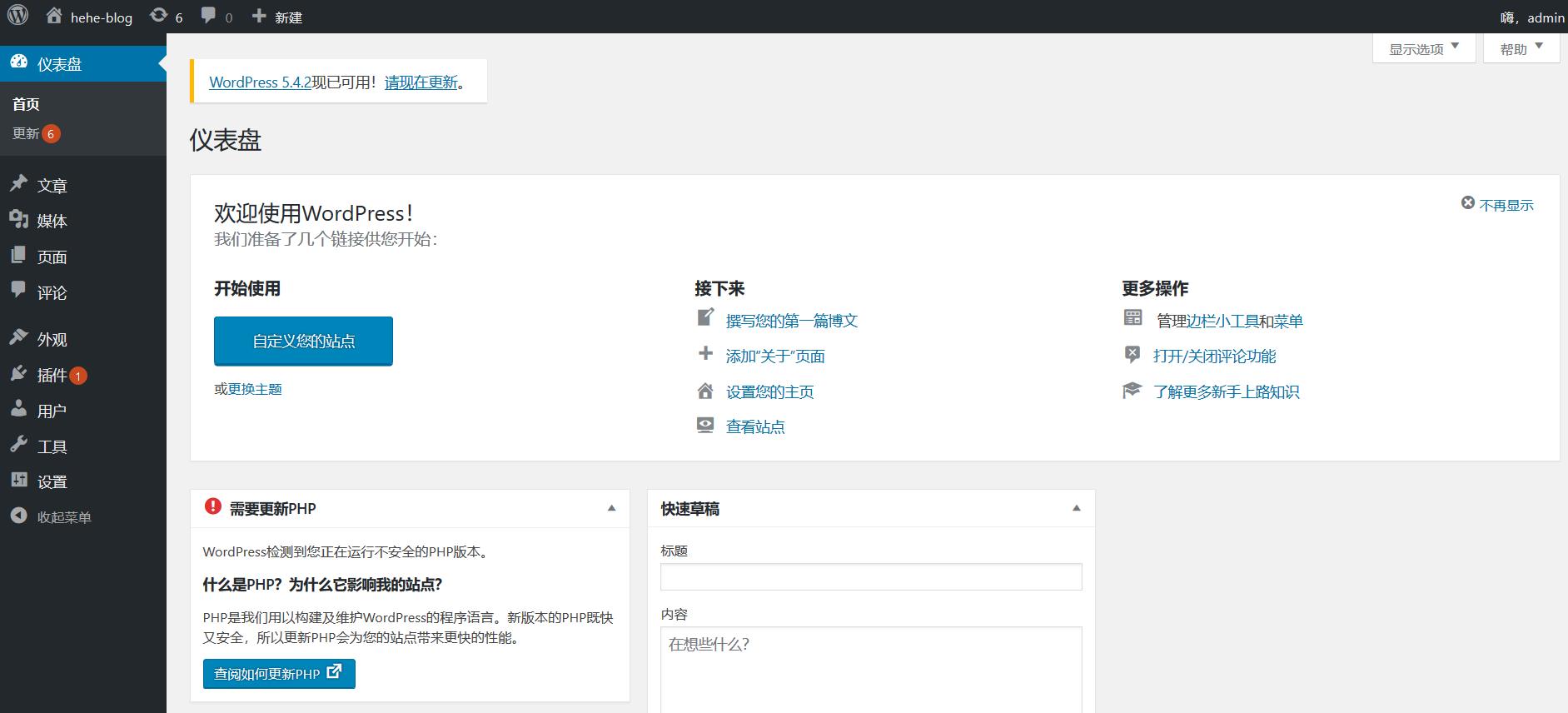Click the 请现在更新 link
Viewport: 1568px width, 713px height.
pos(421,82)
